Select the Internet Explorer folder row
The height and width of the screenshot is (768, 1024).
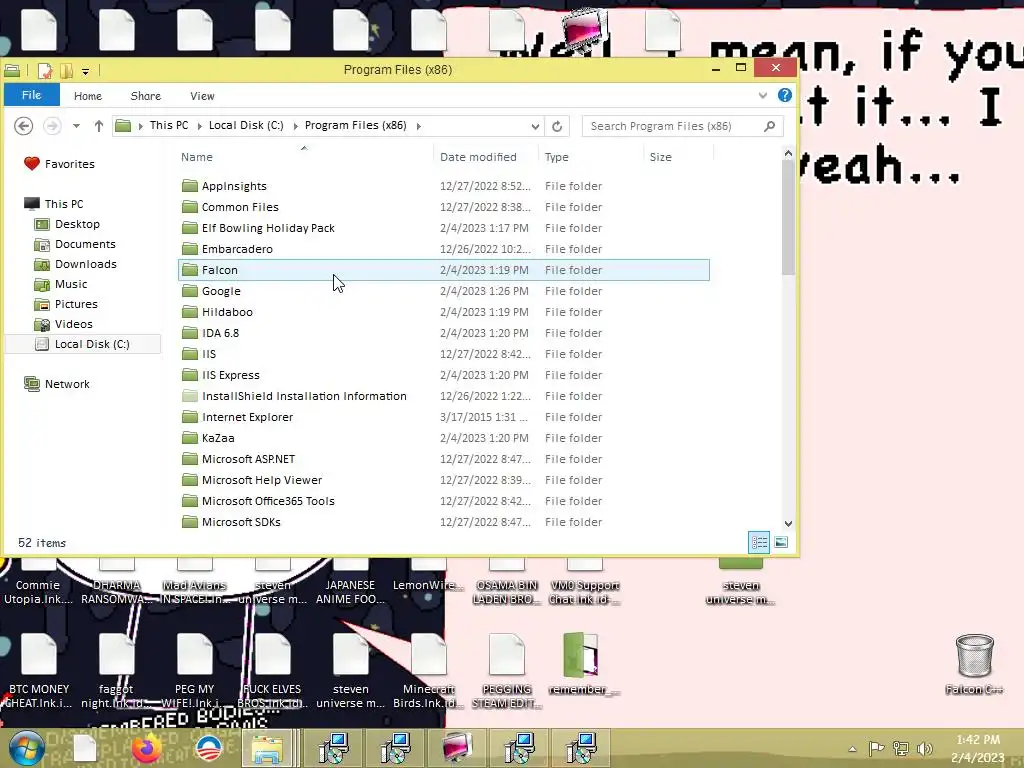pyautogui.click(x=443, y=417)
